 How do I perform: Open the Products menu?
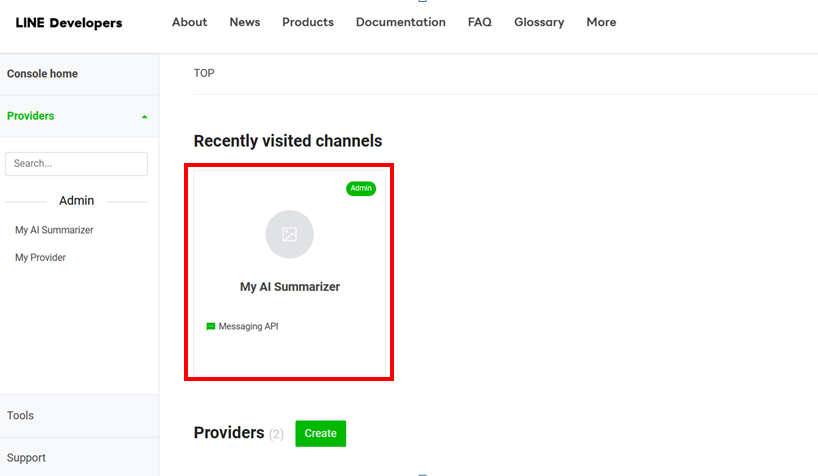click(307, 22)
